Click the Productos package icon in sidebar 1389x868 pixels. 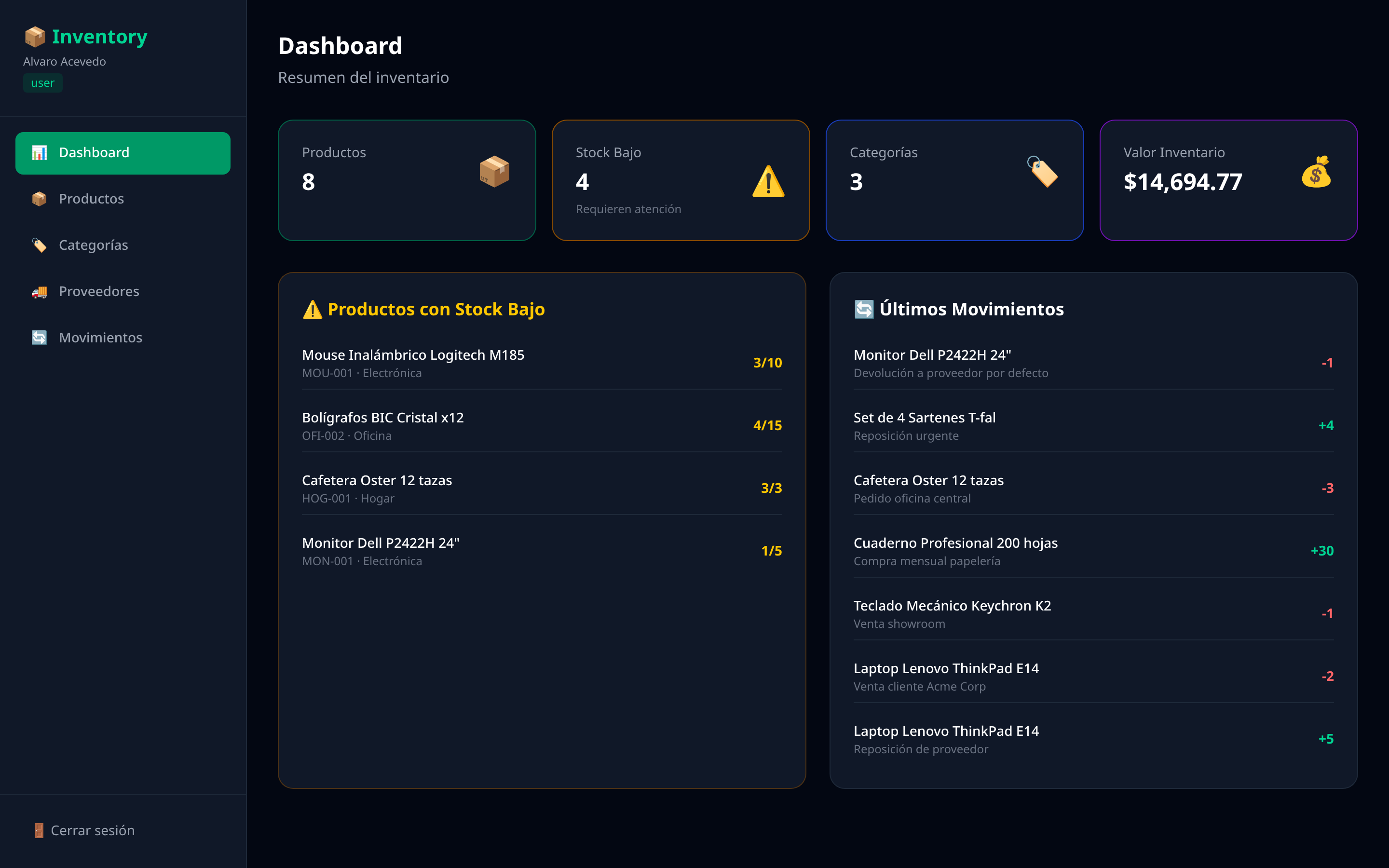tap(39, 199)
